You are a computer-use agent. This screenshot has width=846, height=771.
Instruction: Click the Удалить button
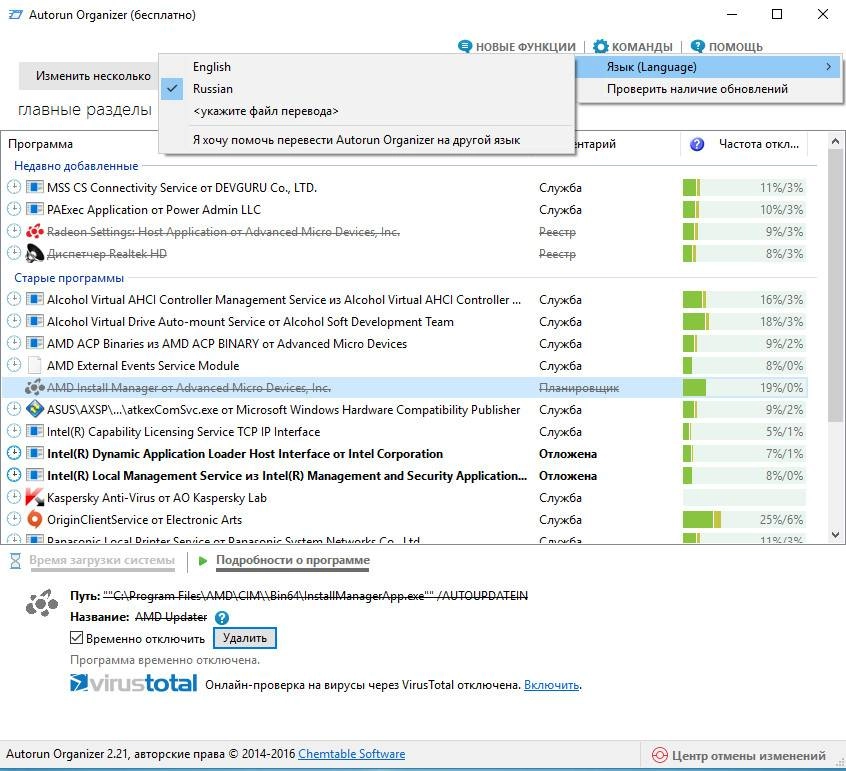[x=245, y=638]
